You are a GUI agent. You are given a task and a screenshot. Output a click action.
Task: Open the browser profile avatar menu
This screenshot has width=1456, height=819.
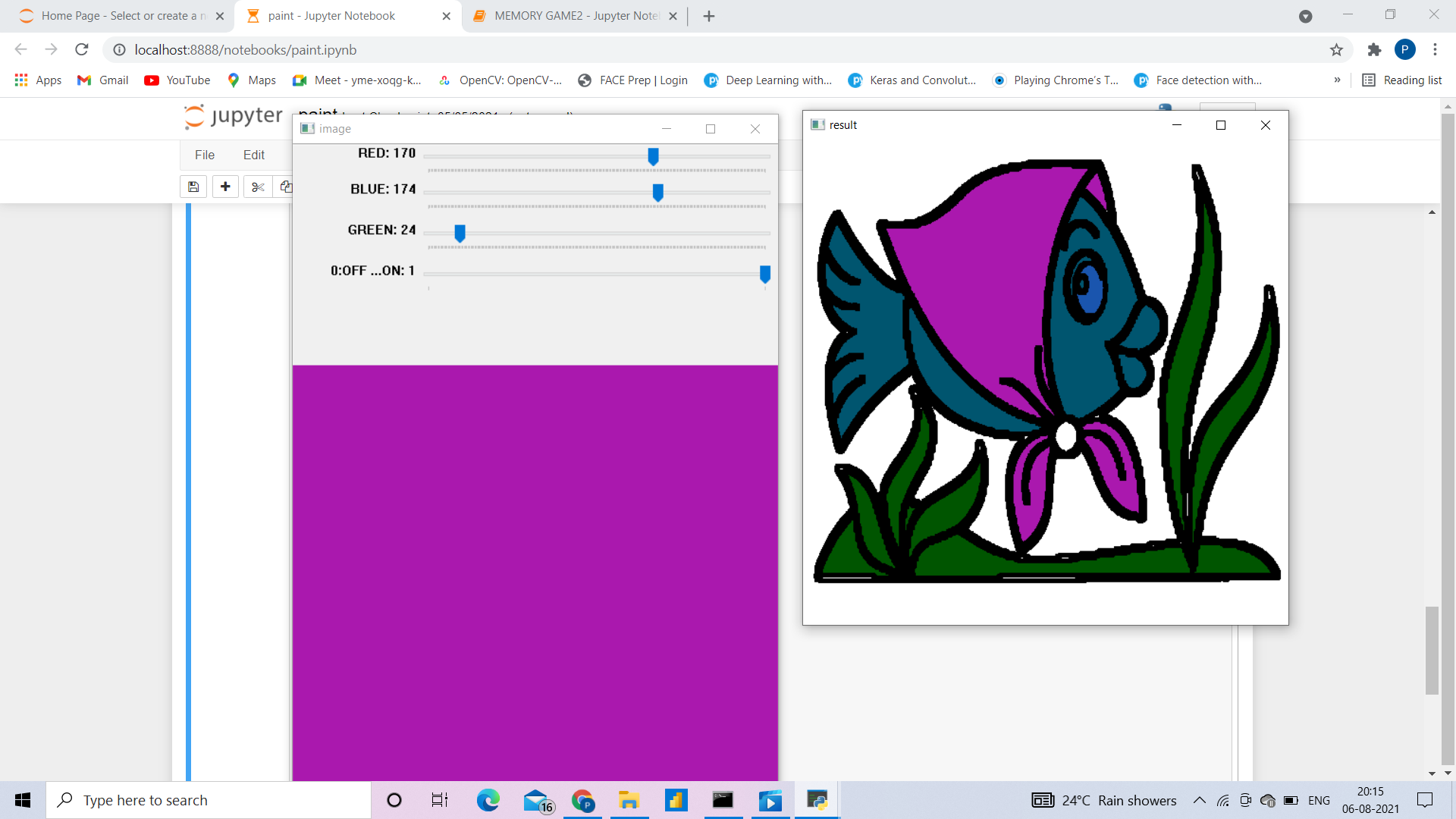pos(1406,49)
